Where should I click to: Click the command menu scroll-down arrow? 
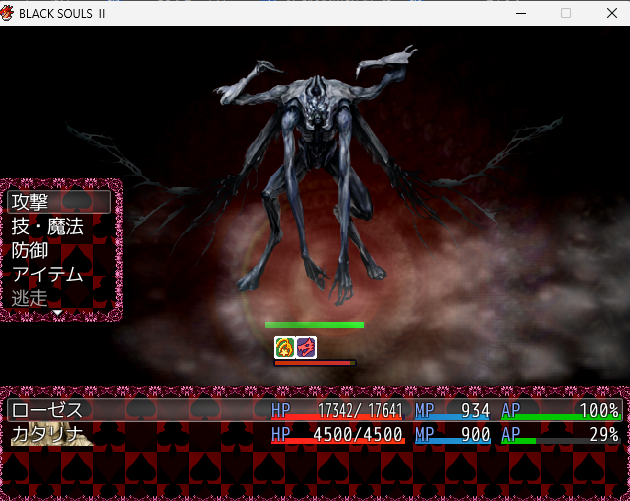point(58,313)
